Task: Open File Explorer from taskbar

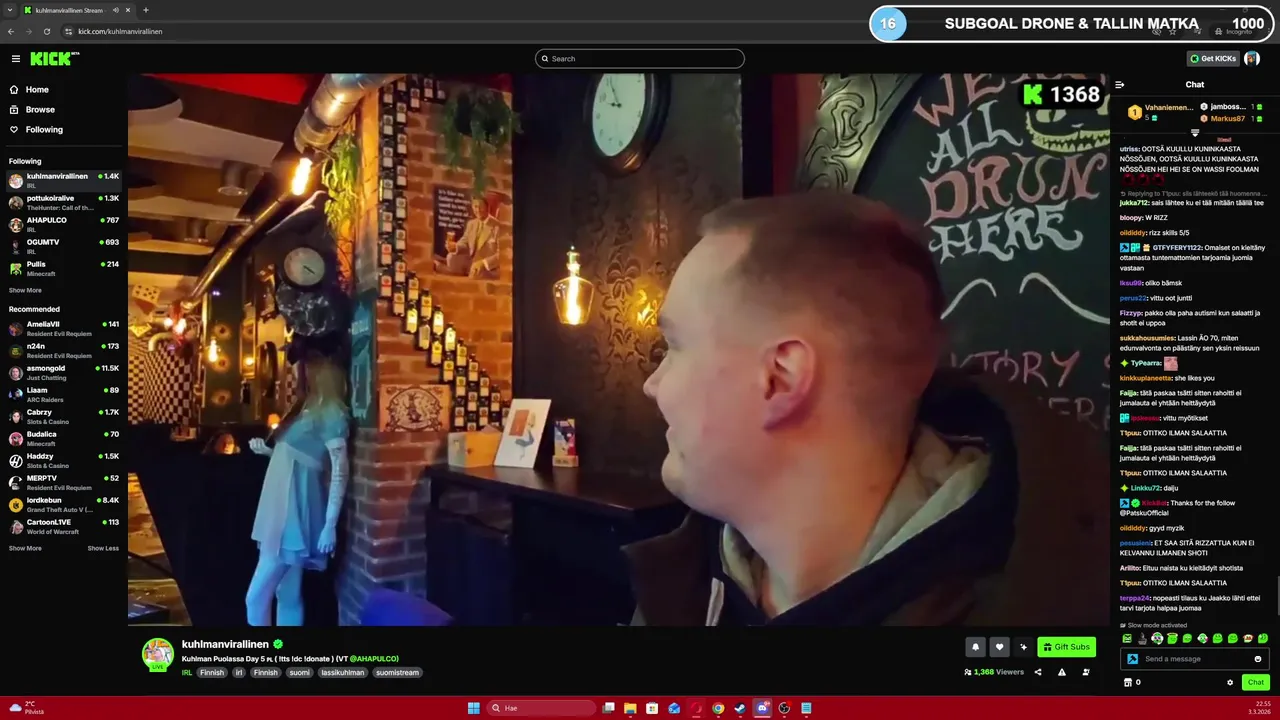Action: pos(630,708)
